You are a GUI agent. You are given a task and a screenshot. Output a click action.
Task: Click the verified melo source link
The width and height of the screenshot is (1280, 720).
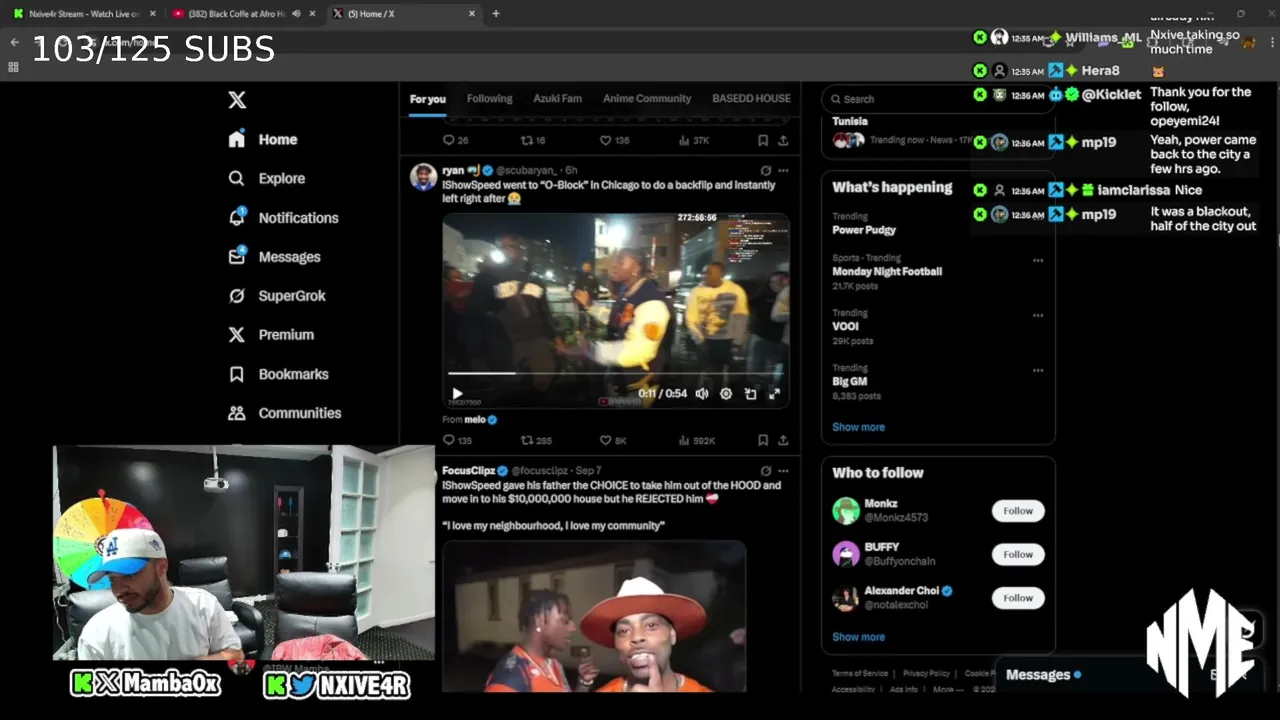481,420
